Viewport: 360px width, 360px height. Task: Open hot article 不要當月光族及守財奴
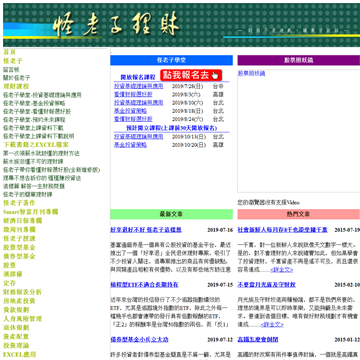(x=266, y=285)
